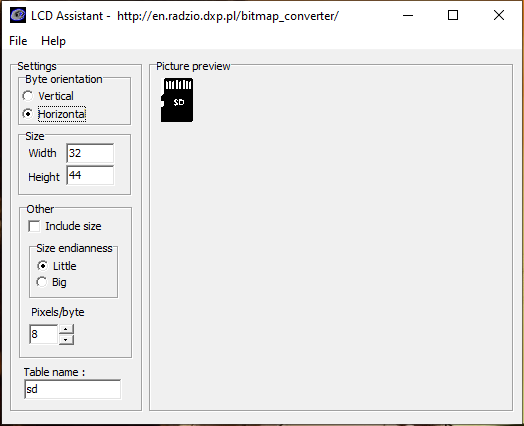
Task: Click the Horizontal option label
Action: (62, 114)
